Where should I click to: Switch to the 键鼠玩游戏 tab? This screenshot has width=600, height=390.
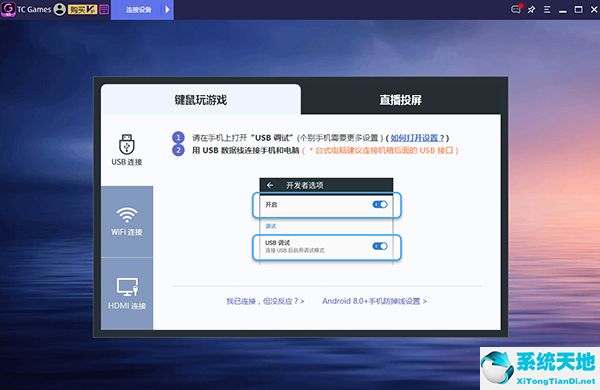pyautogui.click(x=201, y=100)
